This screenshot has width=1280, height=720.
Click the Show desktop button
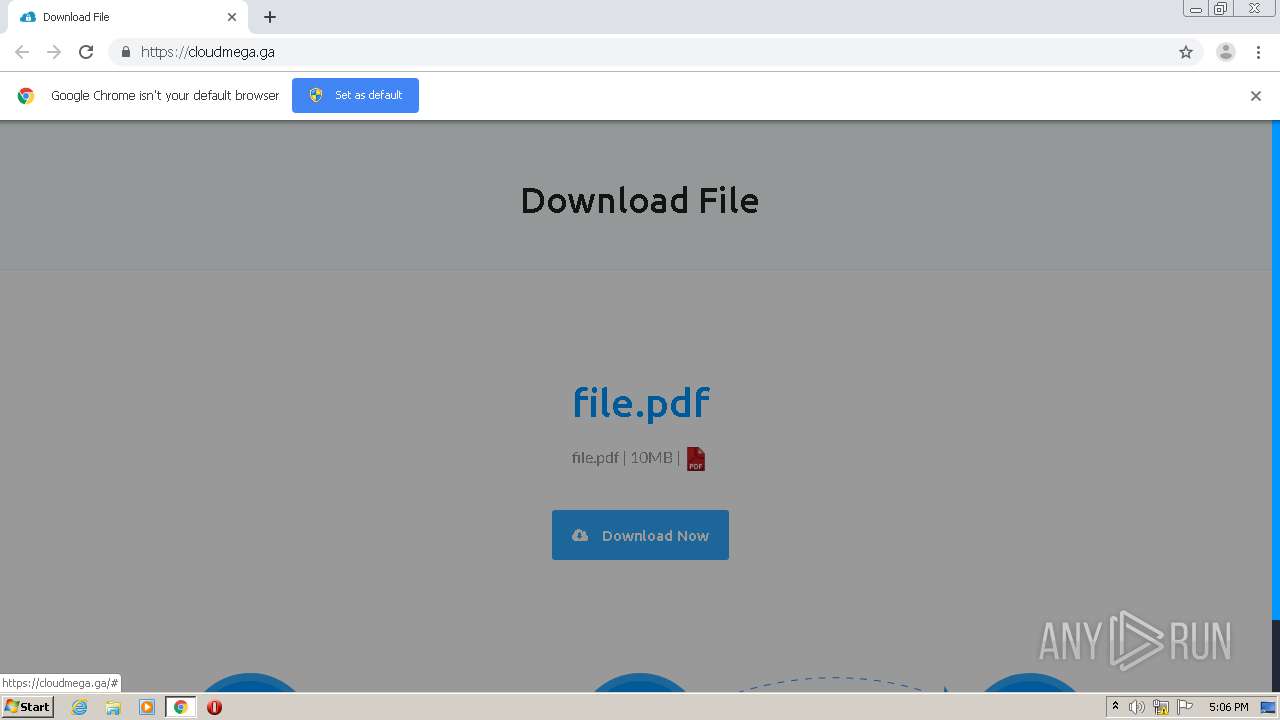coord(1268,707)
